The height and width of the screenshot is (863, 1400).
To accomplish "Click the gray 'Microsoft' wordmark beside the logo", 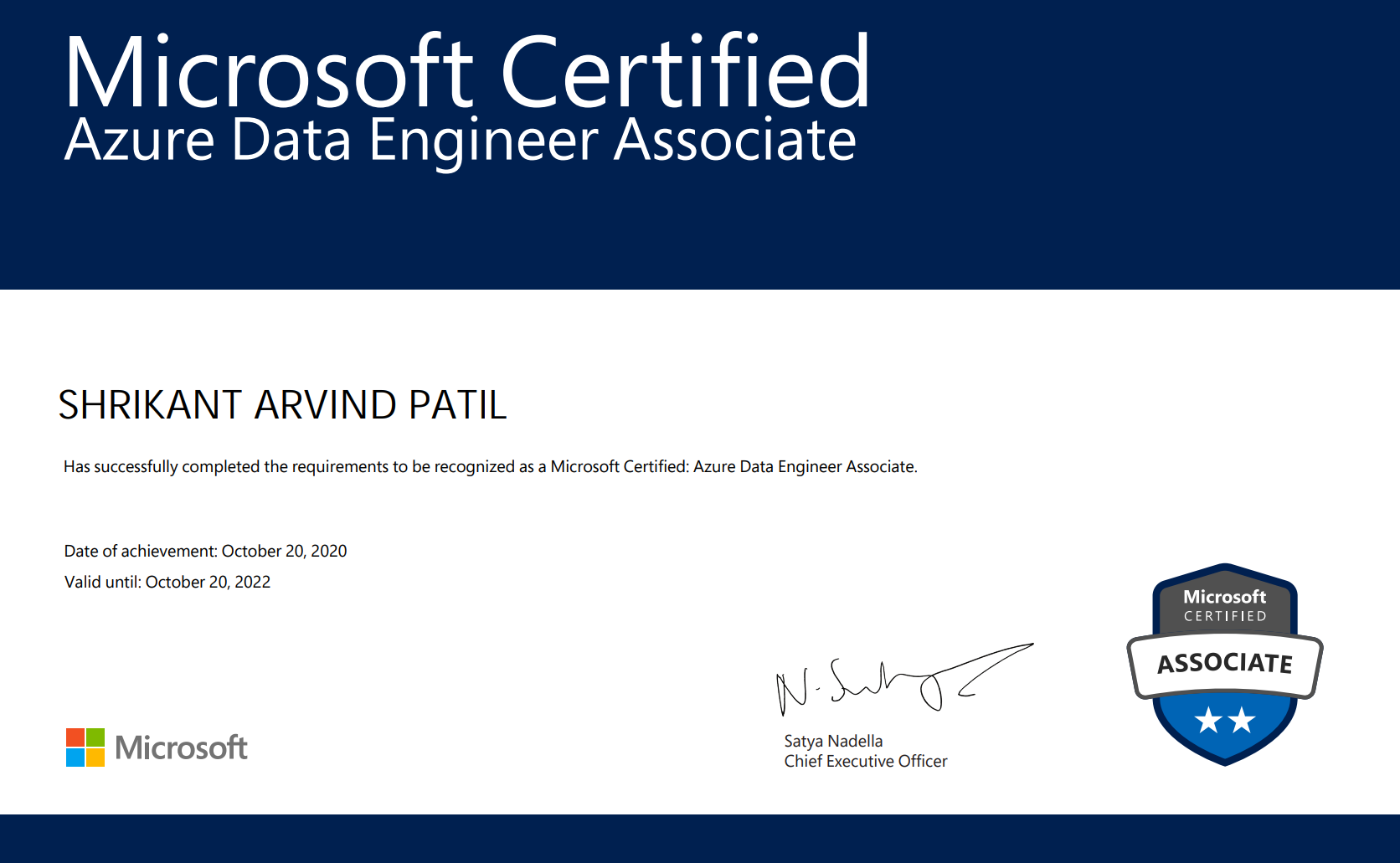I will click(x=181, y=747).
